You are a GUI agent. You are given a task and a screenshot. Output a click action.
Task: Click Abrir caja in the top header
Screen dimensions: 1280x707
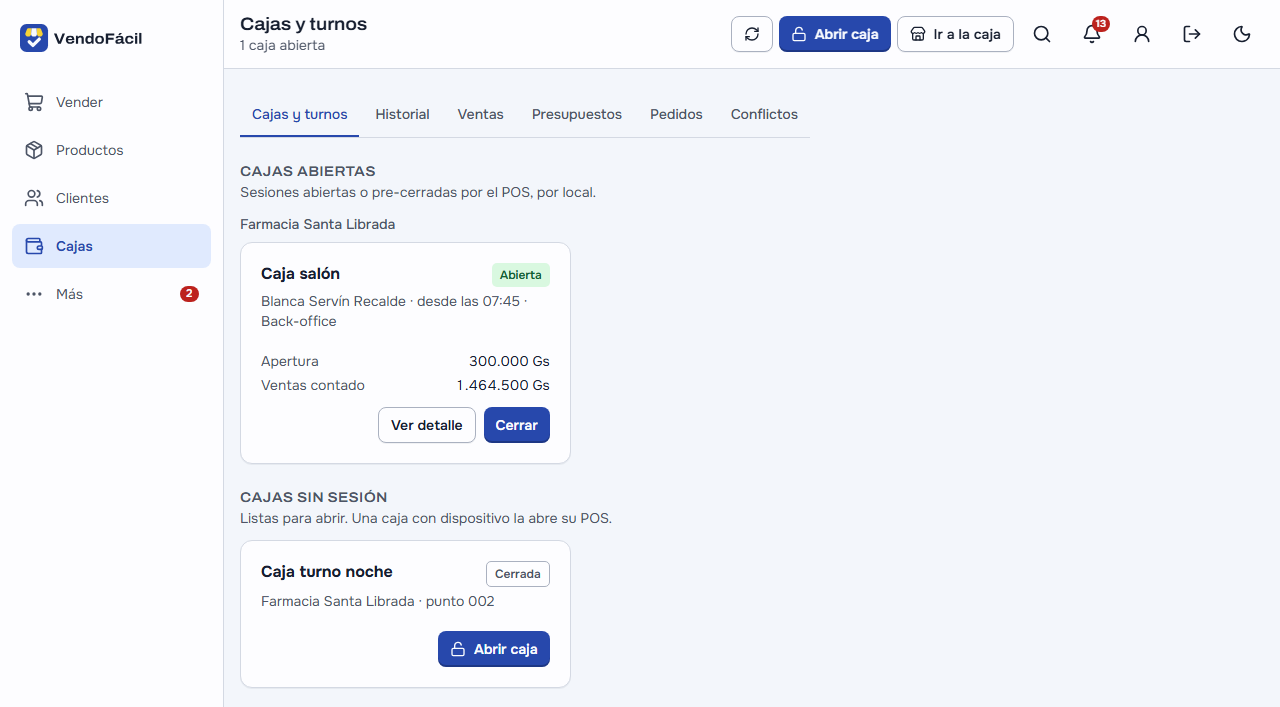[x=835, y=34]
